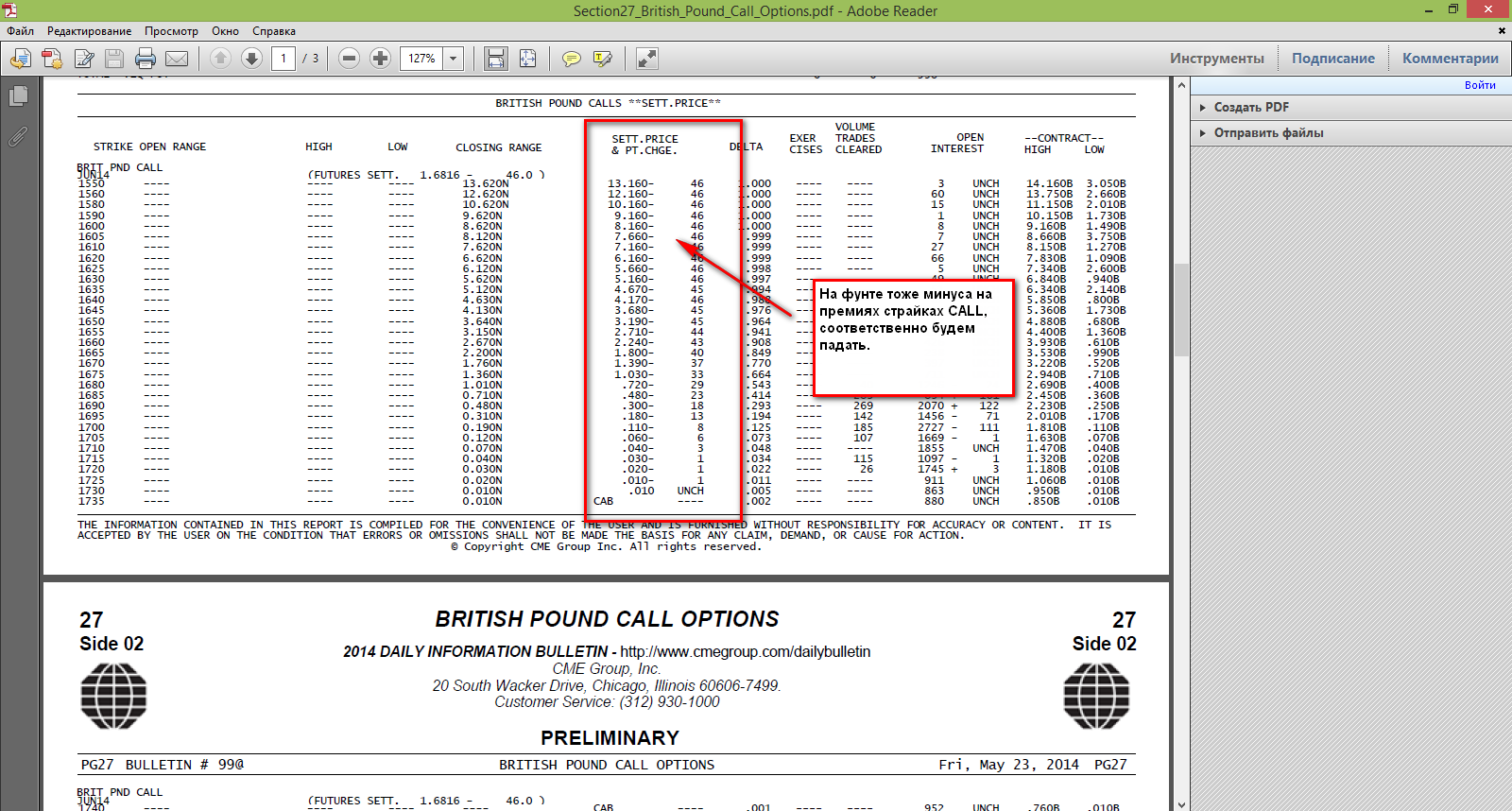Click the cmegroup.com dailybulletin URL text

[x=746, y=652]
